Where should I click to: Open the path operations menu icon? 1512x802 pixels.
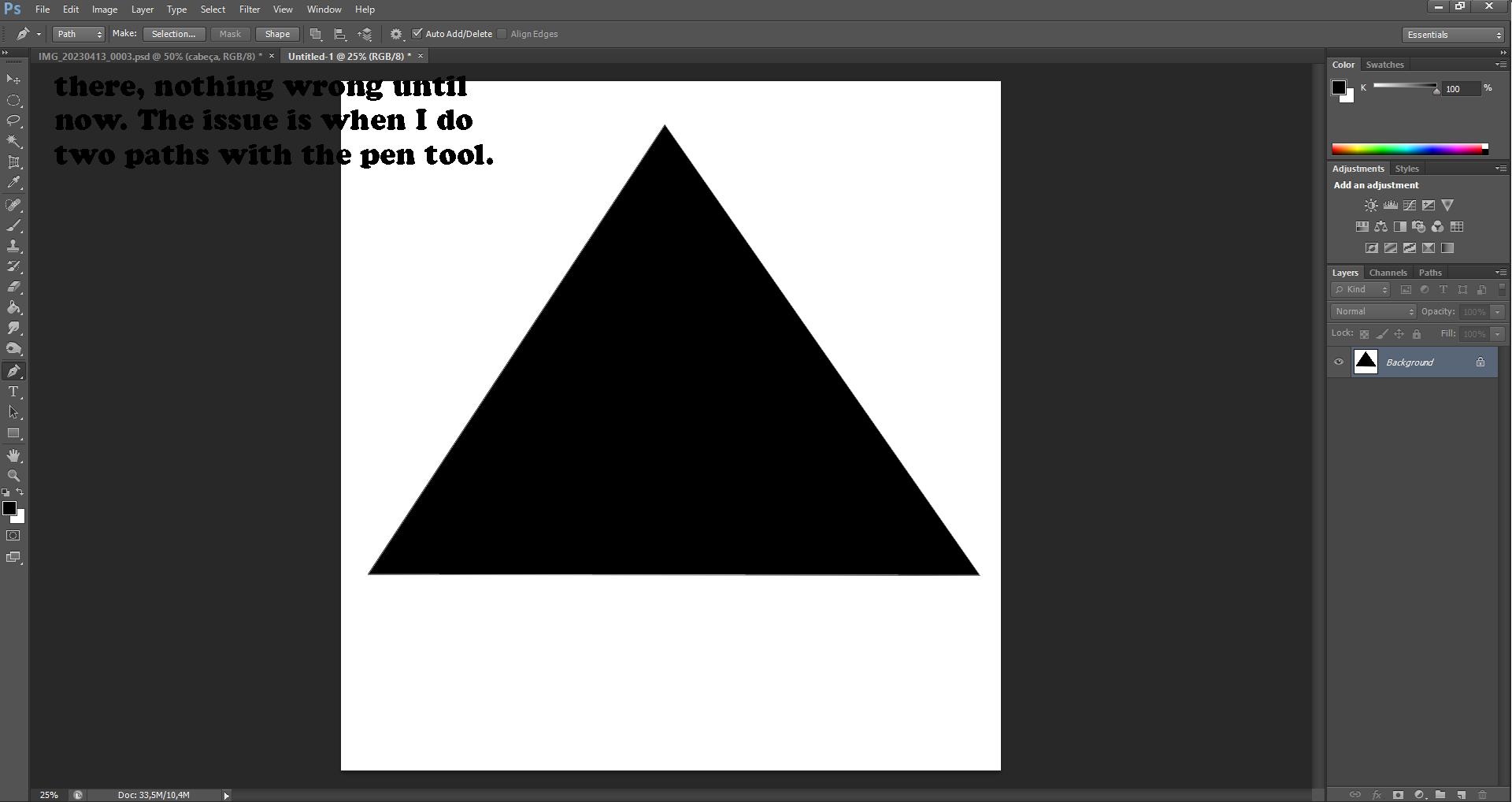point(316,34)
